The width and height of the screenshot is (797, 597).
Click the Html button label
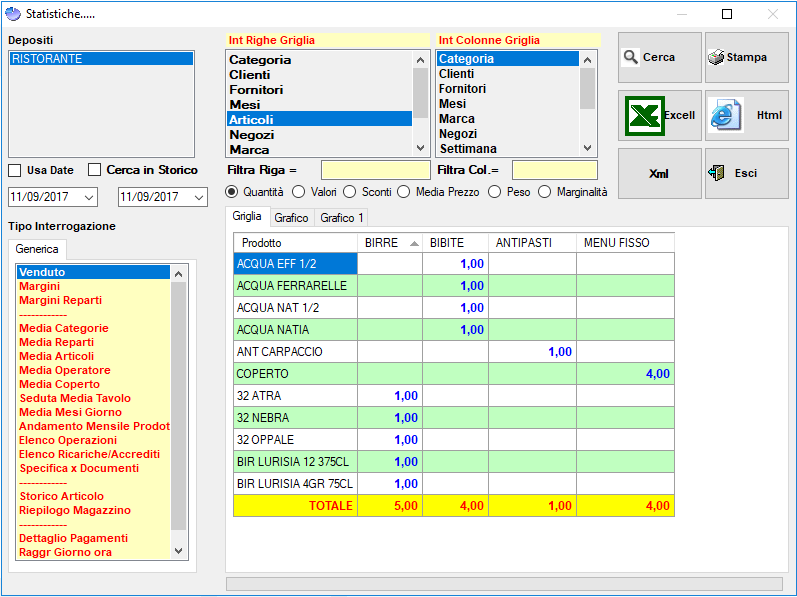pos(769,115)
